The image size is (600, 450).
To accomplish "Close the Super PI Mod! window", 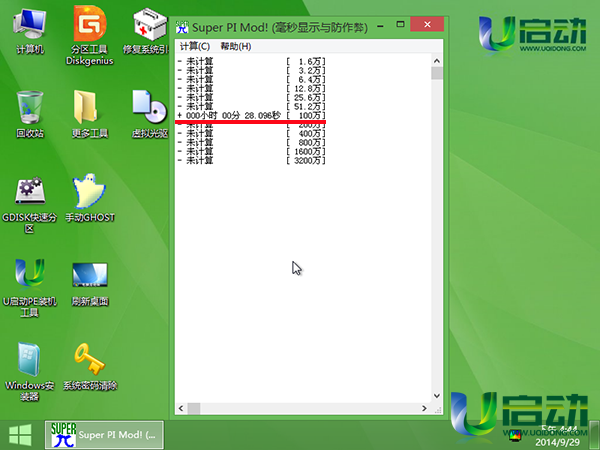I will (427, 24).
